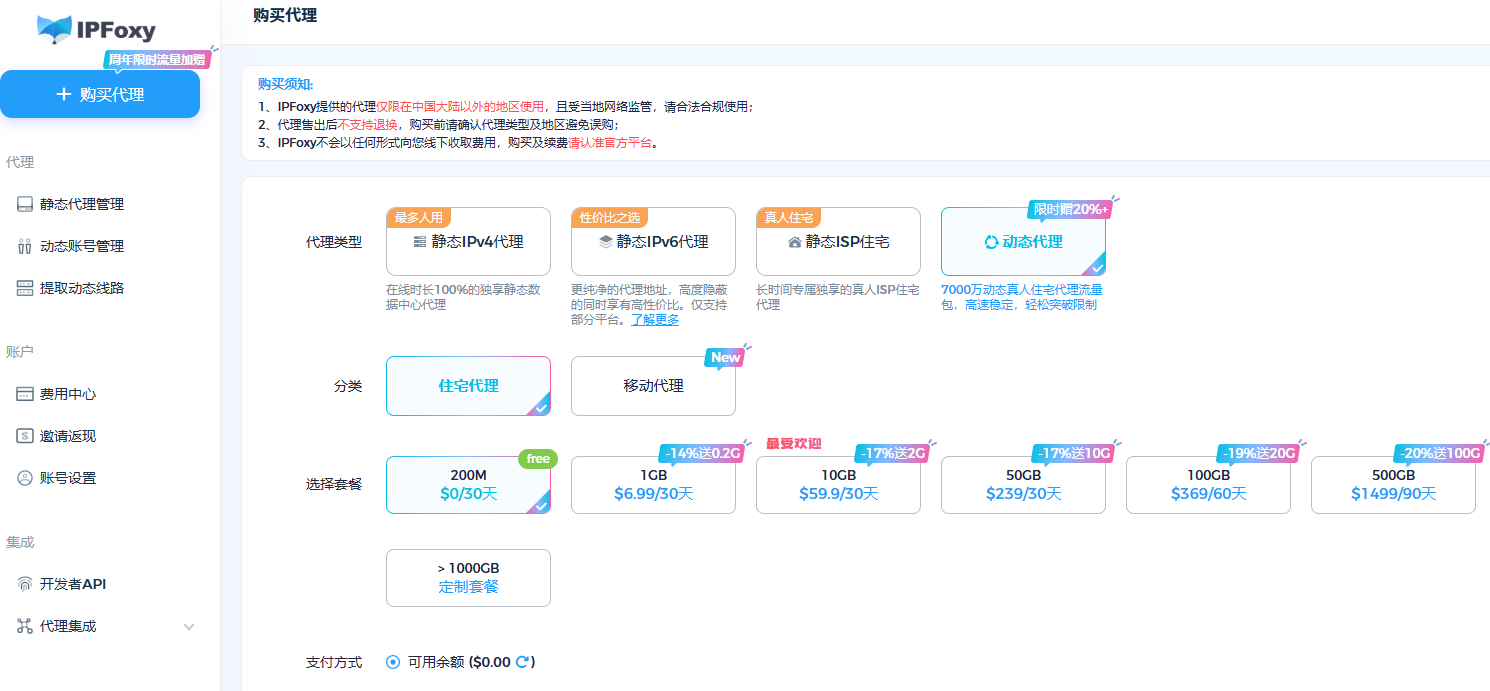Screen dimensions: 1490x691
Task: Choose the >1000GB 定制套餐 option
Action: pyautogui.click(x=468, y=578)
